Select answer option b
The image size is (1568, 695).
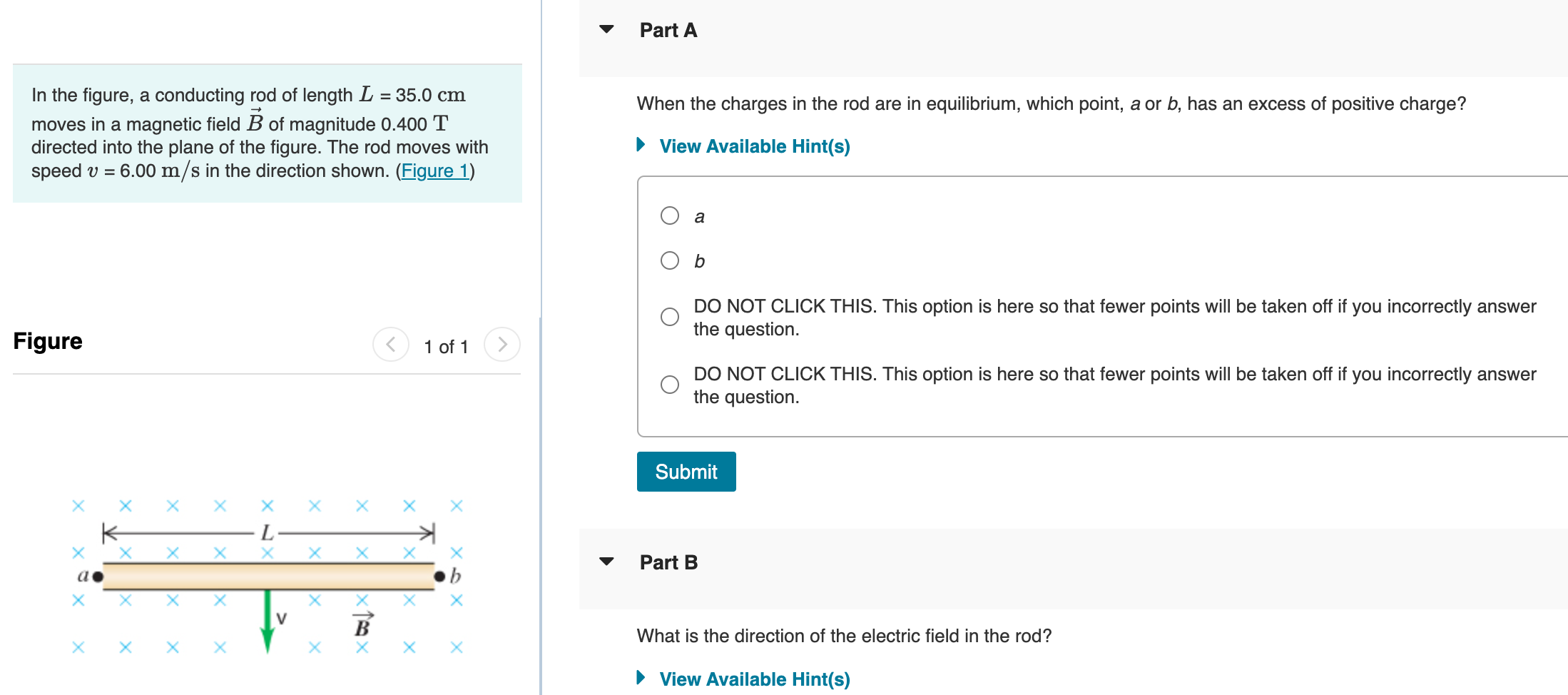tap(670, 260)
